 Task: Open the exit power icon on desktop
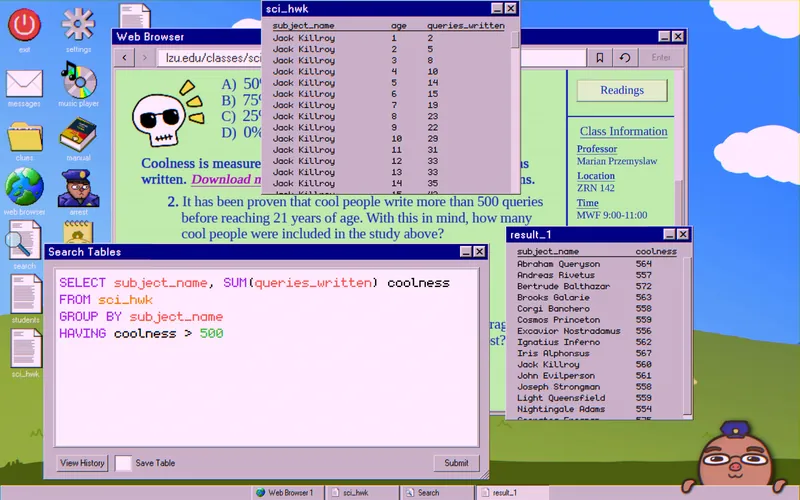[x=24, y=26]
